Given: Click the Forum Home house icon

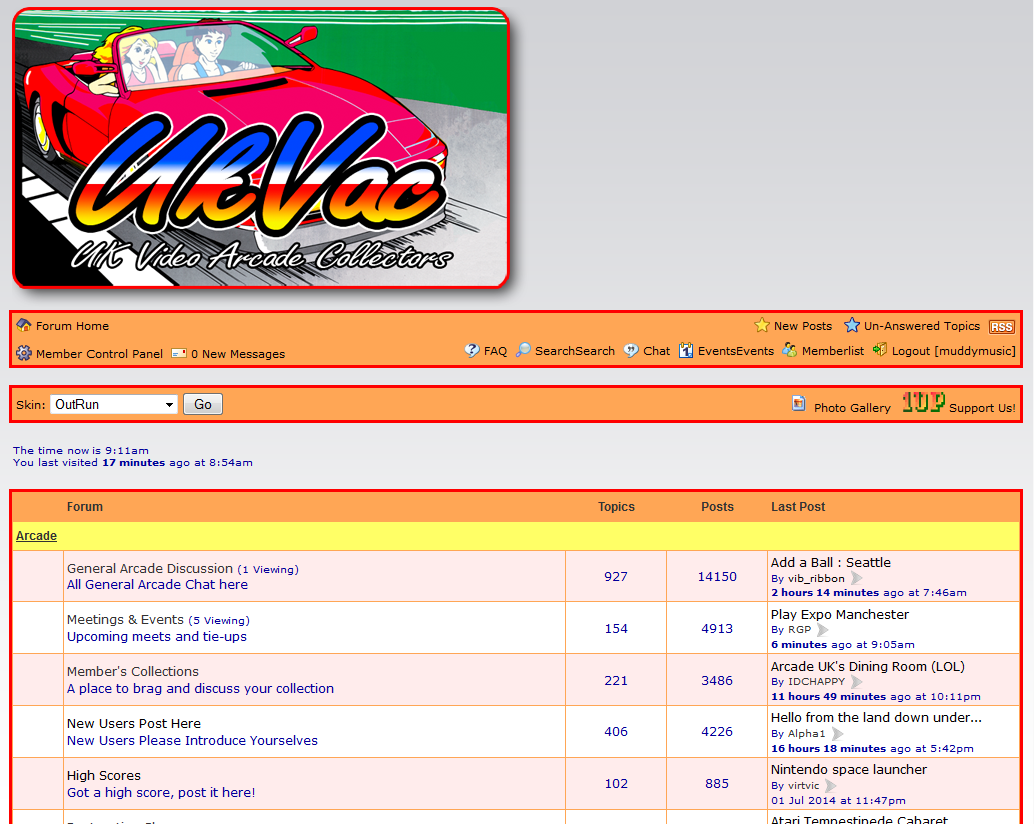Looking at the screenshot, I should tap(24, 325).
